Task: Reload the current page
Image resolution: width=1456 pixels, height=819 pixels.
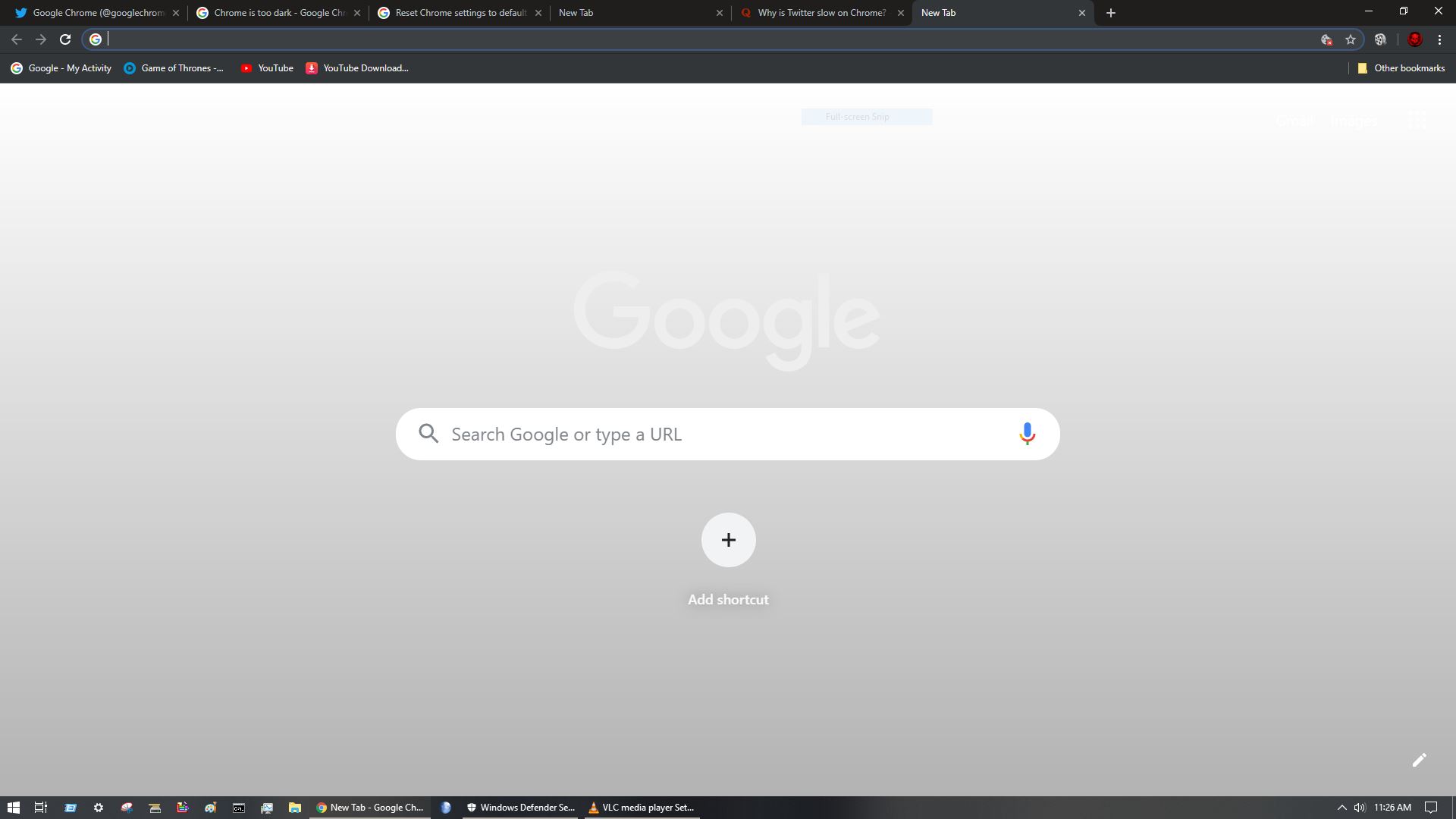Action: click(x=65, y=39)
